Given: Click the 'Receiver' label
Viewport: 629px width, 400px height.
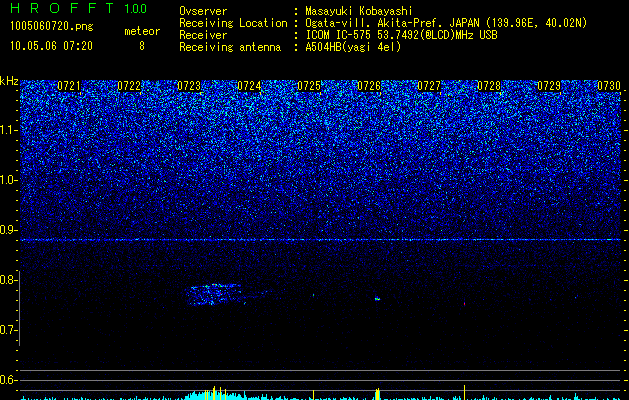Looking at the screenshot, I should 203,35.
